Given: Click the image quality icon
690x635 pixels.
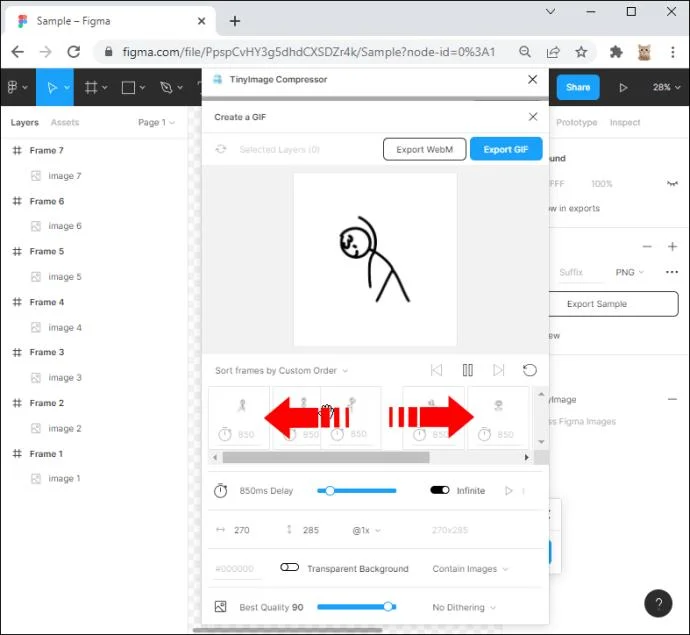Looking at the screenshot, I should (x=220, y=606).
